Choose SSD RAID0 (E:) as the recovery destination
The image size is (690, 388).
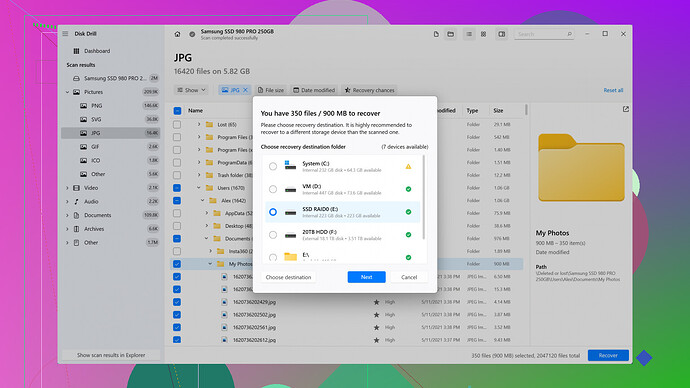273,212
